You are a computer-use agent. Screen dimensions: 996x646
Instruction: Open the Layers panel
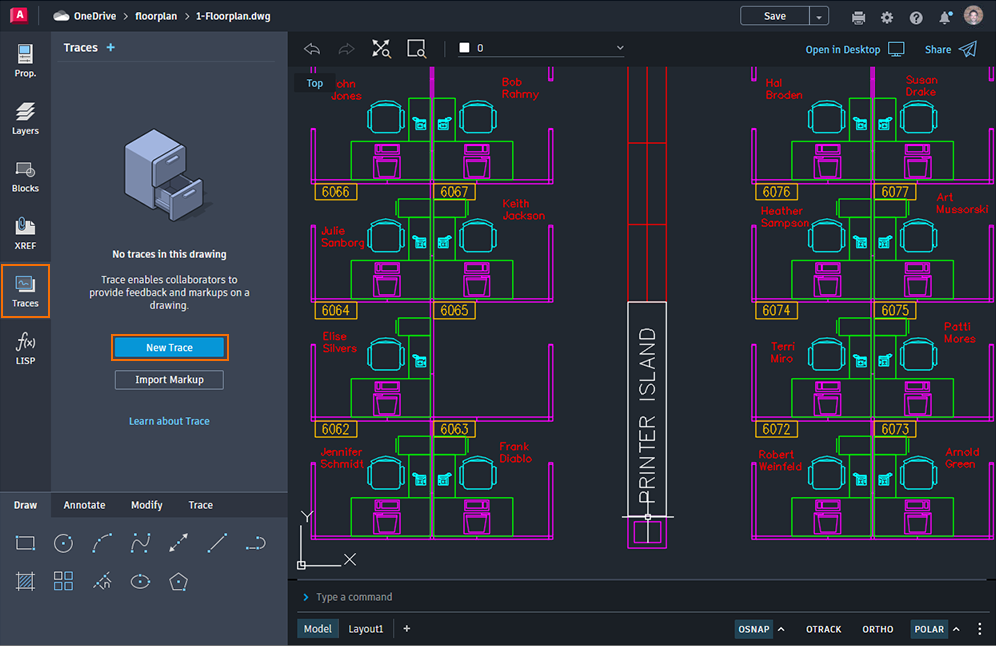tap(25, 118)
